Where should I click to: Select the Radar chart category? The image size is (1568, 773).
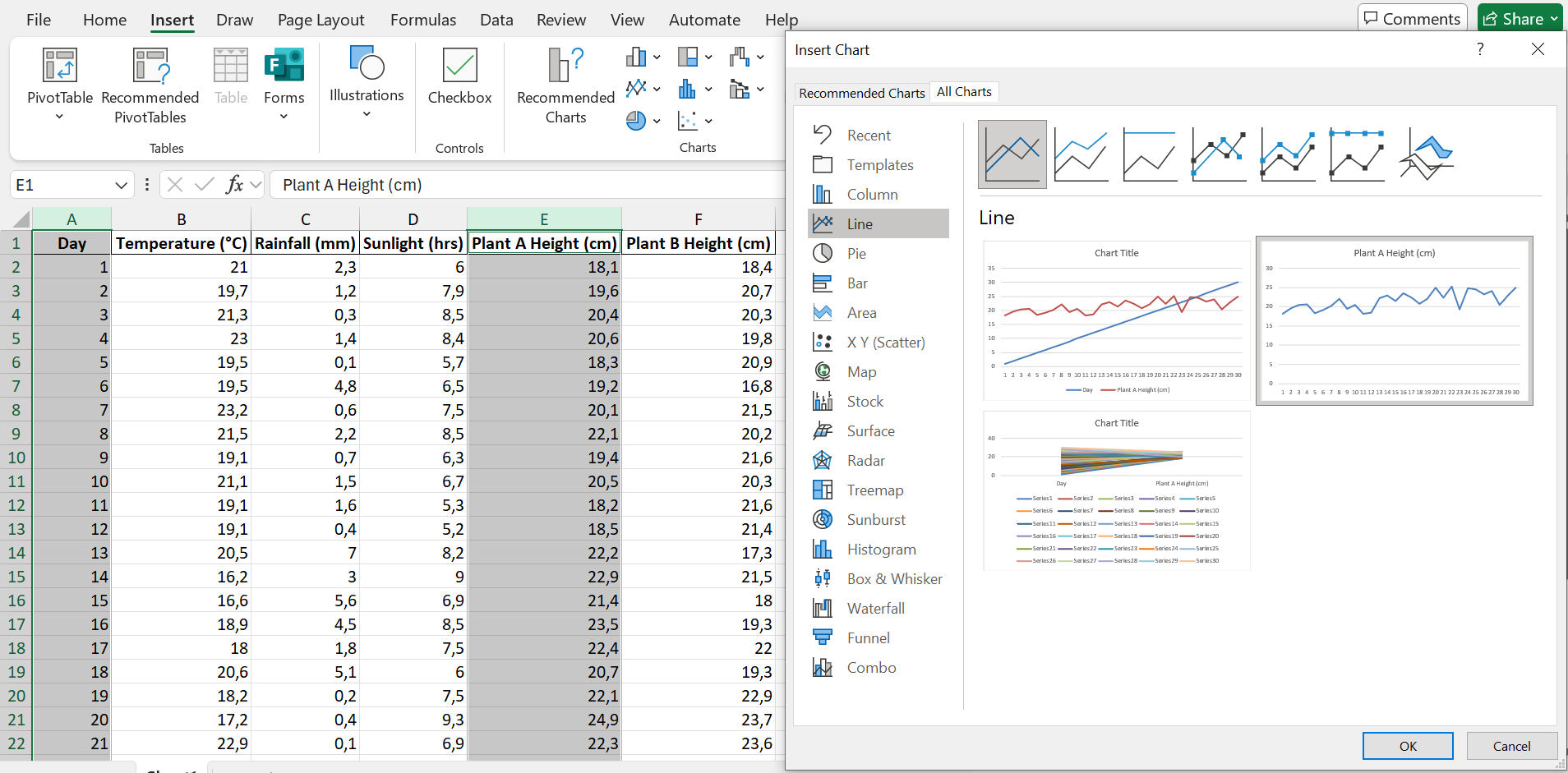(x=865, y=461)
